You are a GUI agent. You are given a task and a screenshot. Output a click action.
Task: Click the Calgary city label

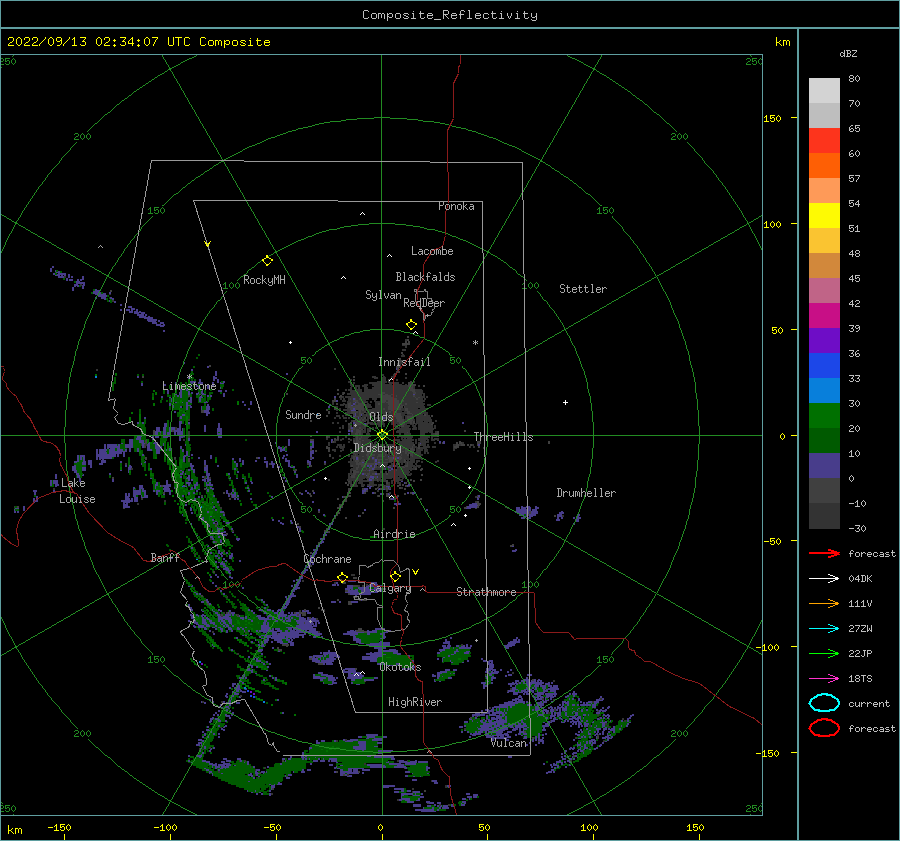point(390,588)
